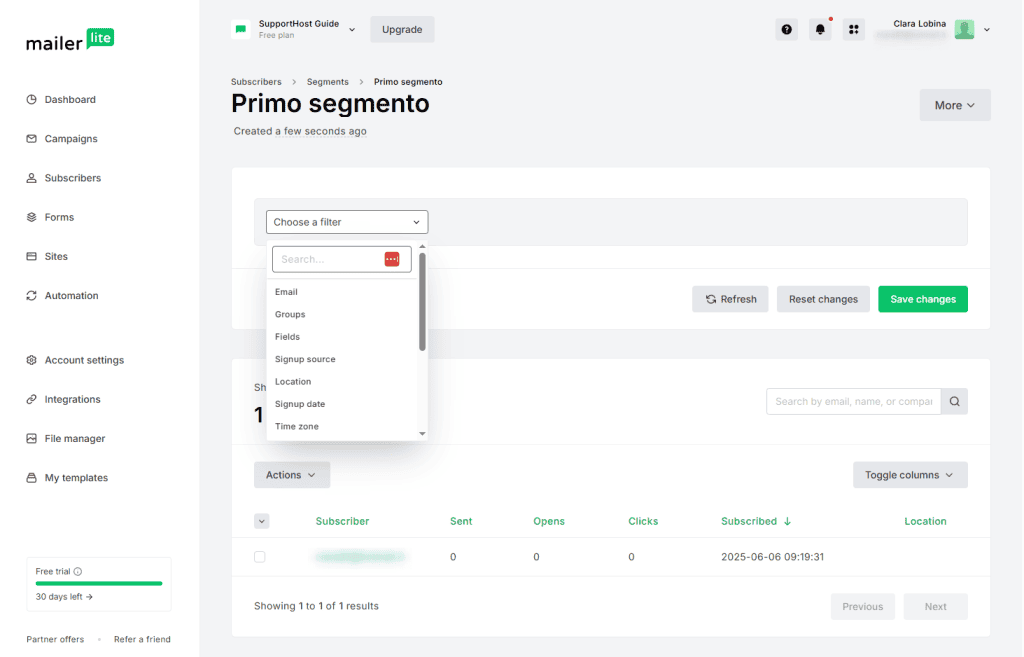The image size is (1024, 657).
Task: Click the filter list scrollbar thumb
Action: (423, 302)
